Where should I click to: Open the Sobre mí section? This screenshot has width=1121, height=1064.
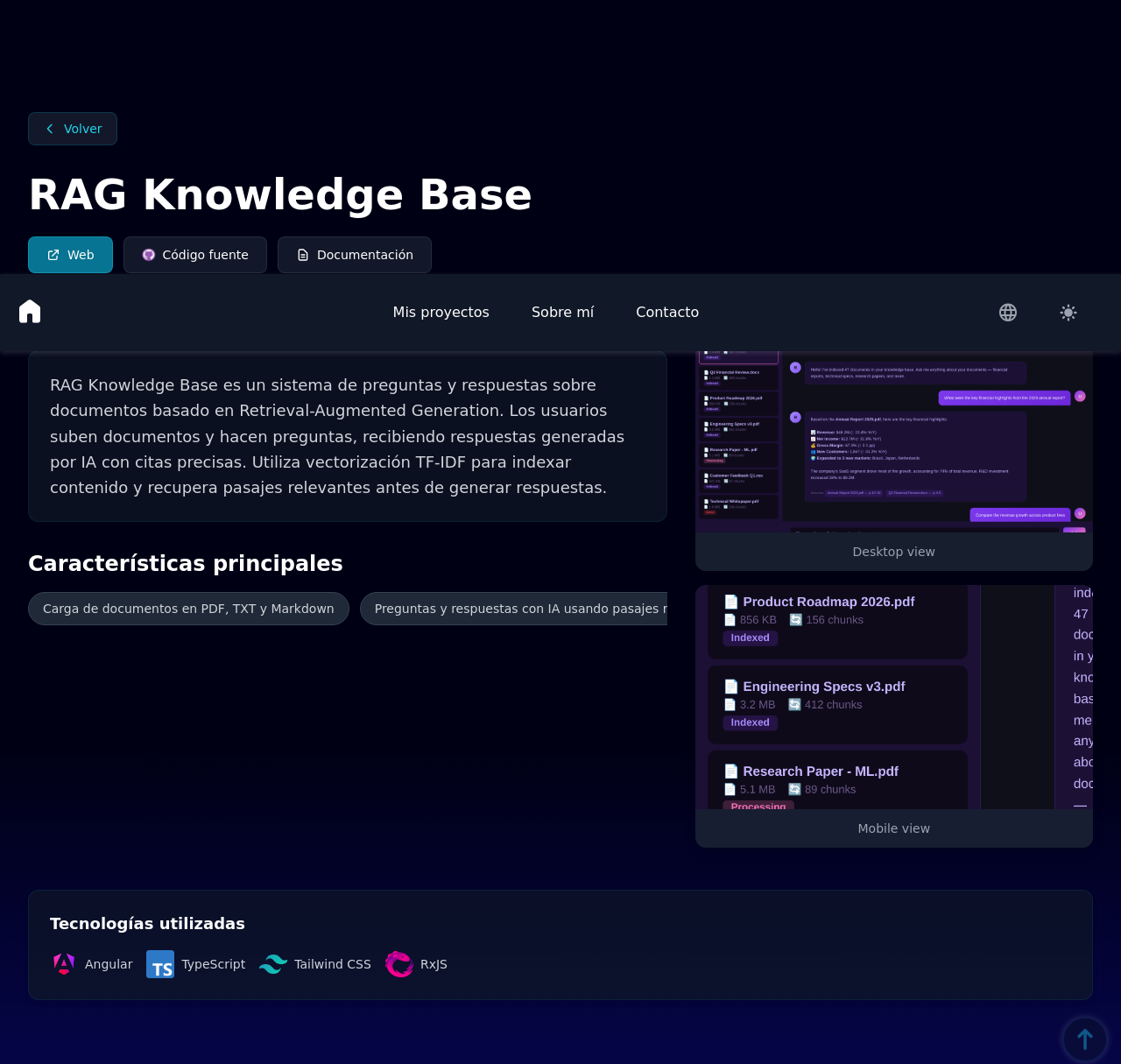point(563,313)
